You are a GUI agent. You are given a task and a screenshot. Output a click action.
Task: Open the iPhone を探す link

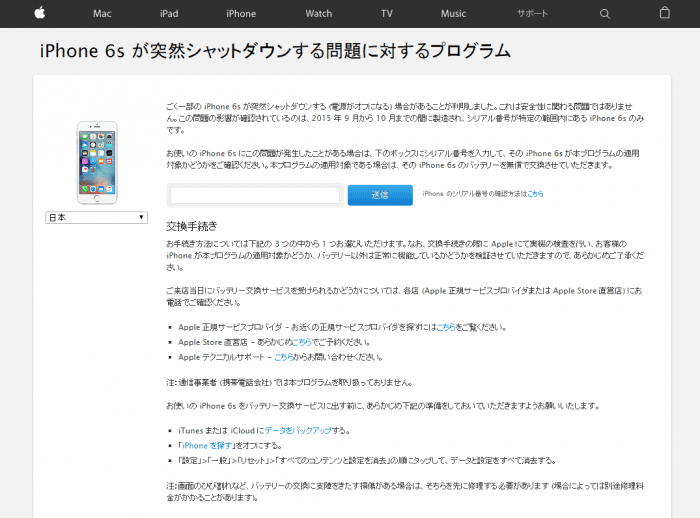coord(207,446)
